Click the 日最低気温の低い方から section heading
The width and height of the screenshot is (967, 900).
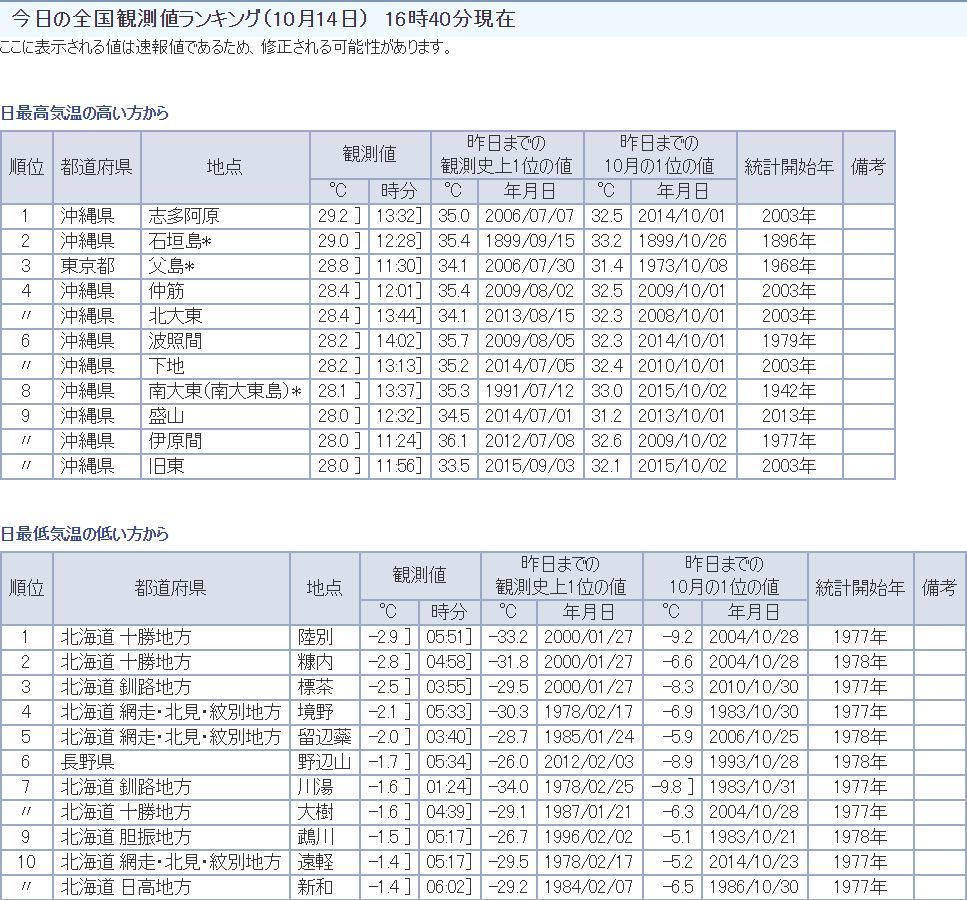tap(84, 534)
